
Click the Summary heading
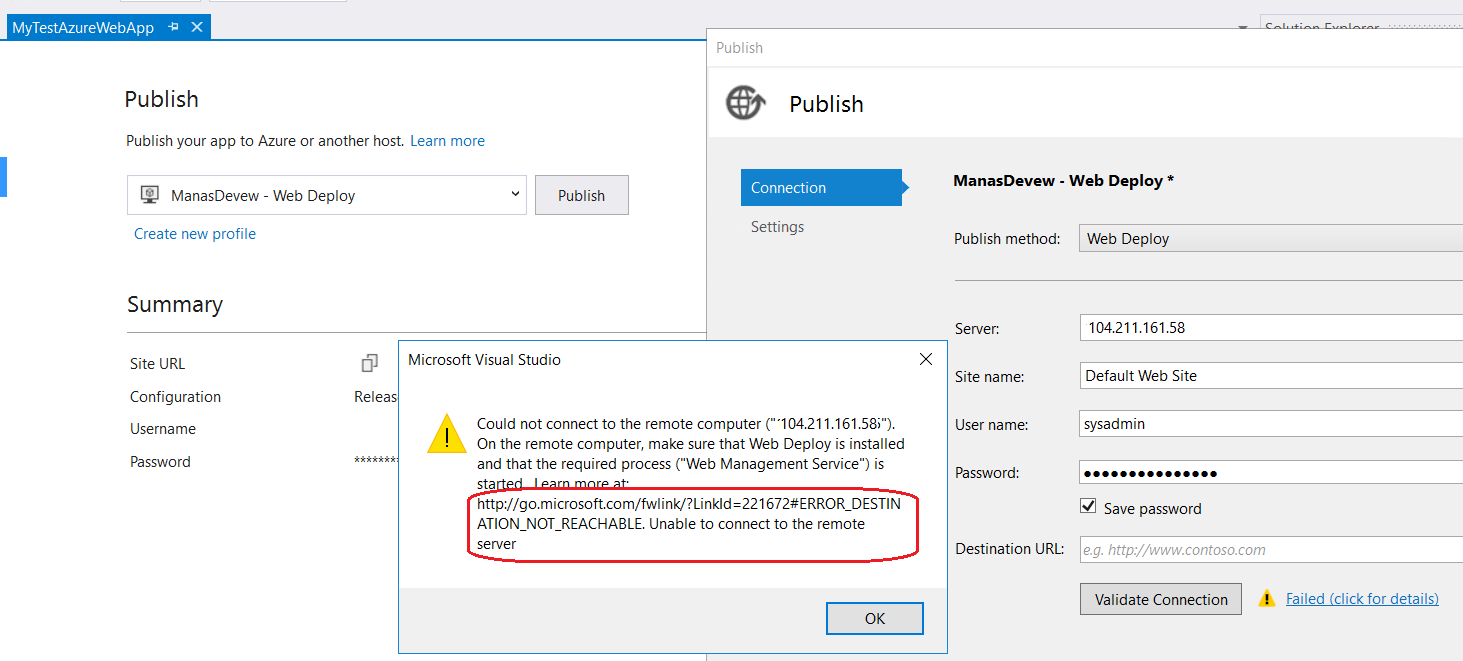pos(175,304)
